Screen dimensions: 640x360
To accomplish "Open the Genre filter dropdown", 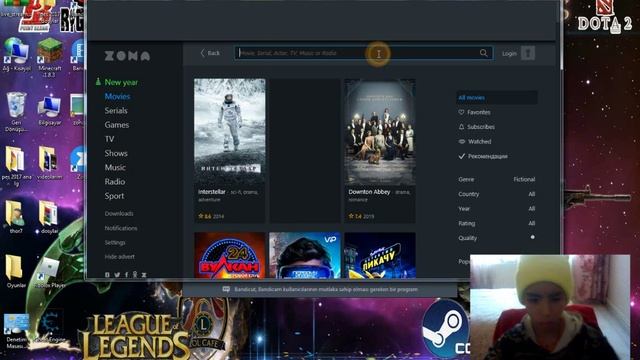I will [x=497, y=179].
